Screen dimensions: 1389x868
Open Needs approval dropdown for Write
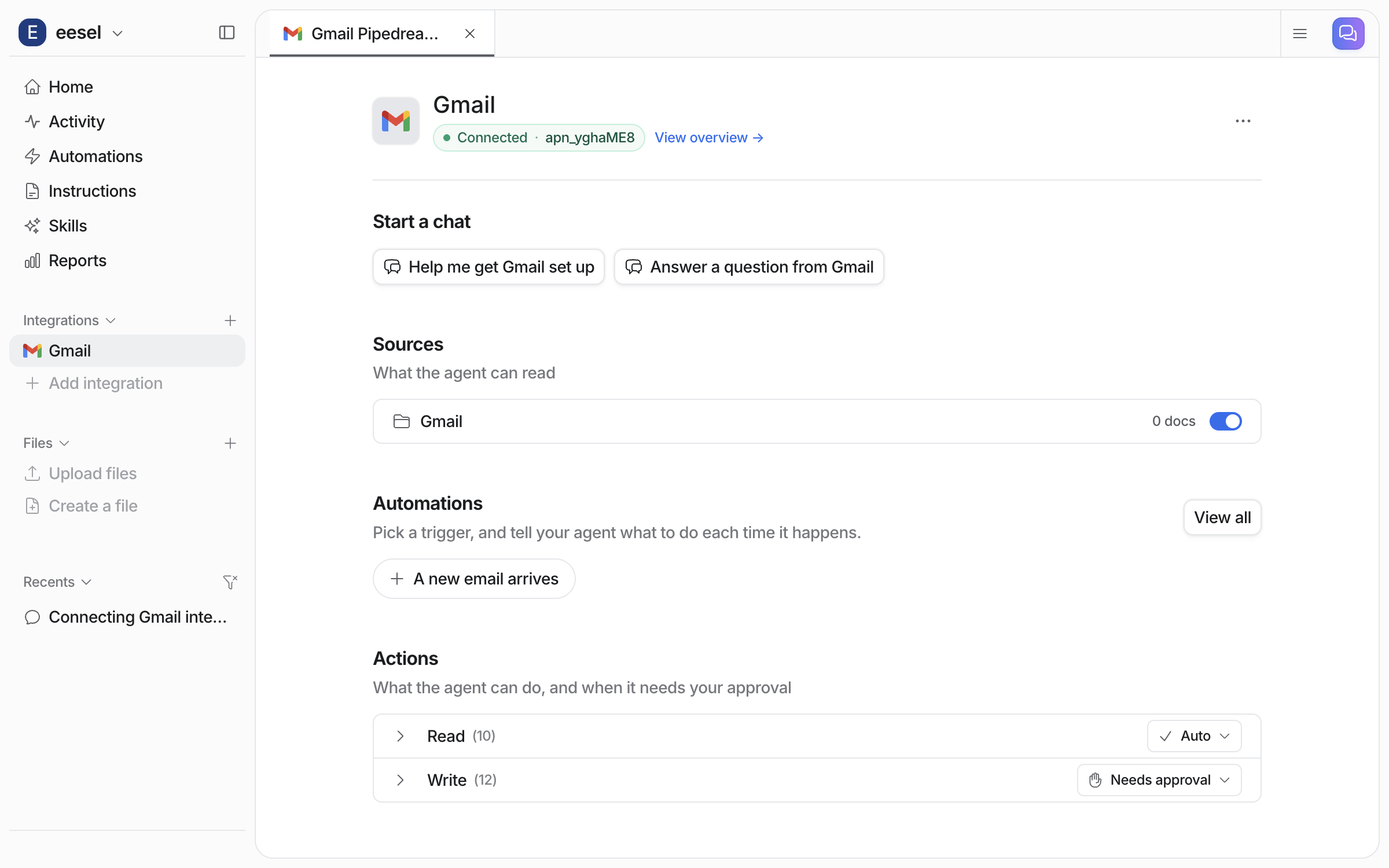pyautogui.click(x=1159, y=780)
